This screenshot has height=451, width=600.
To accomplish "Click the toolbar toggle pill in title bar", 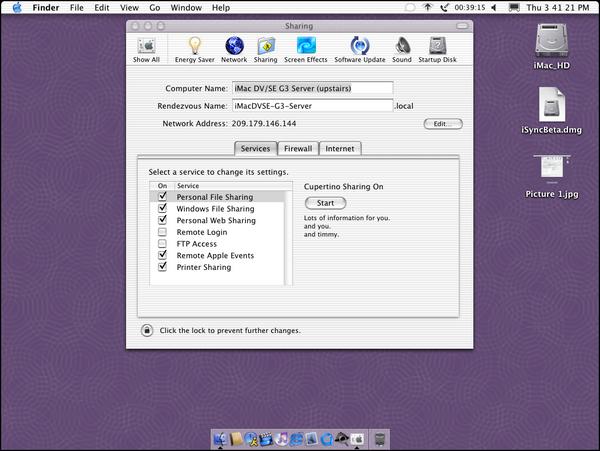I will pyautogui.click(x=462, y=26).
